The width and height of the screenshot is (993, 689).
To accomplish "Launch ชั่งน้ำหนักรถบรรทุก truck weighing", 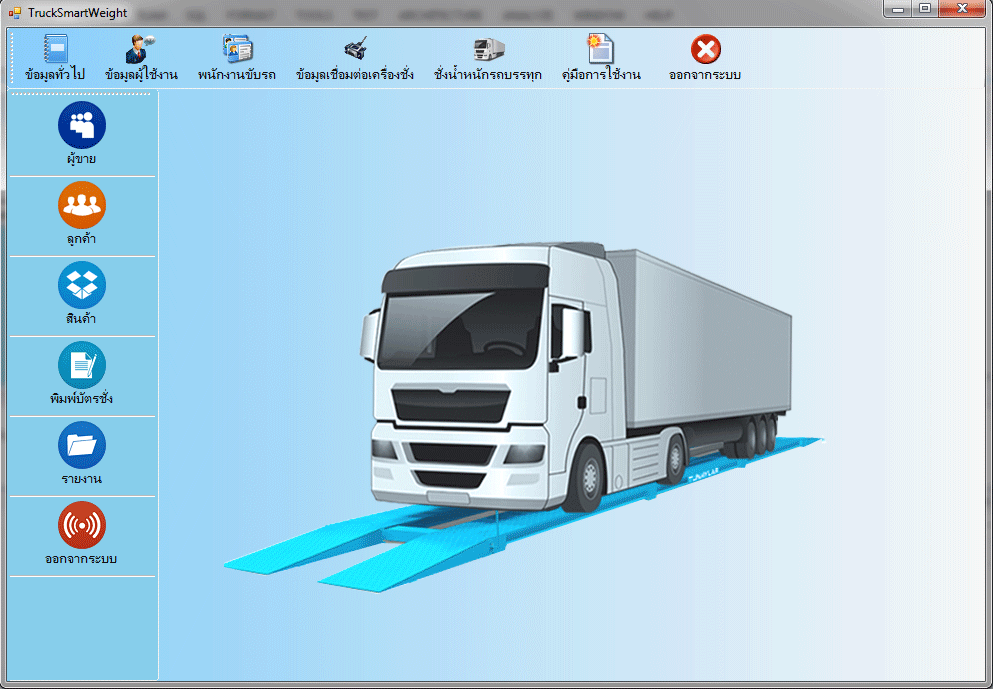I will pyautogui.click(x=488, y=58).
